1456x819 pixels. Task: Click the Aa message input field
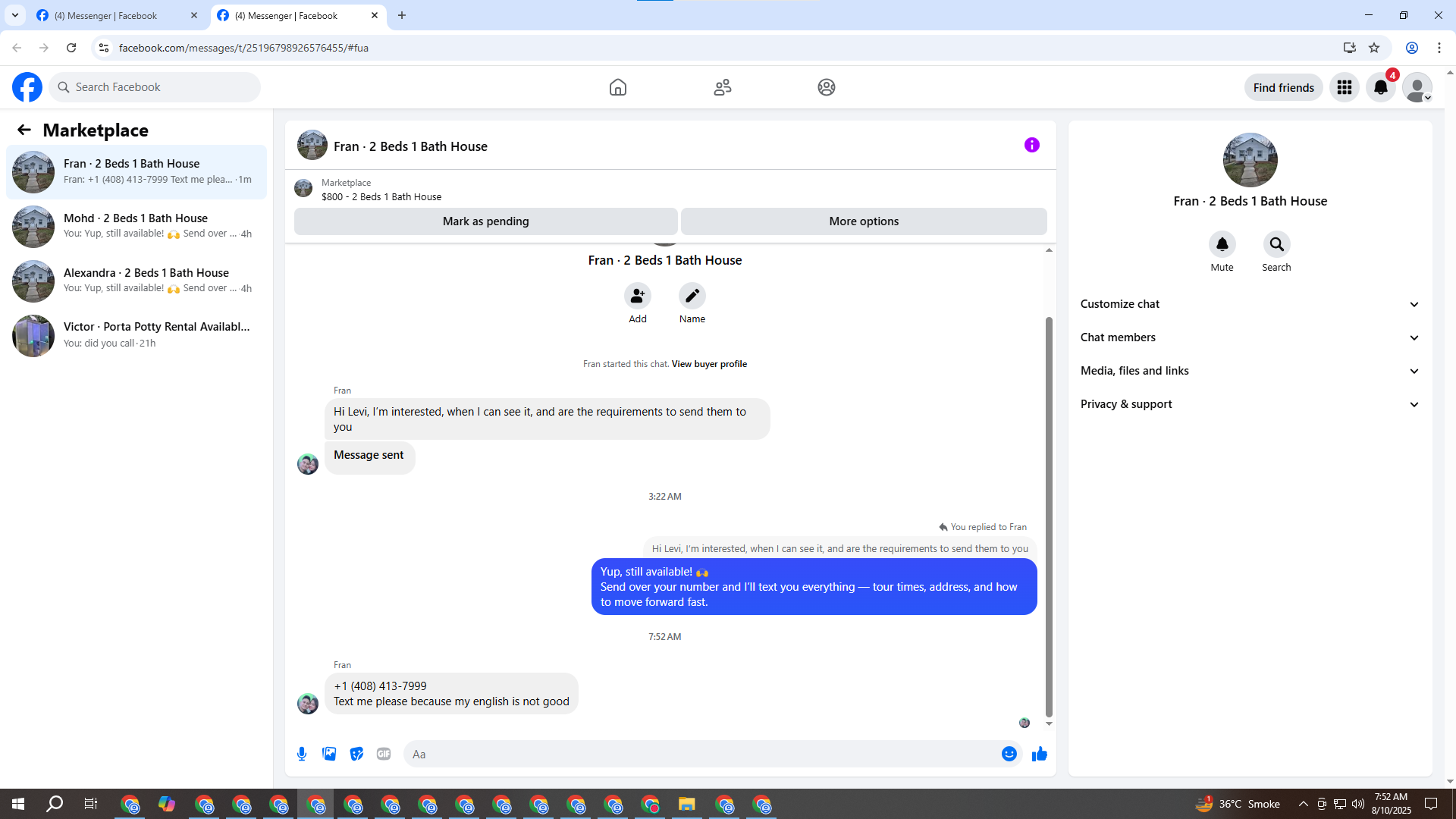698,754
